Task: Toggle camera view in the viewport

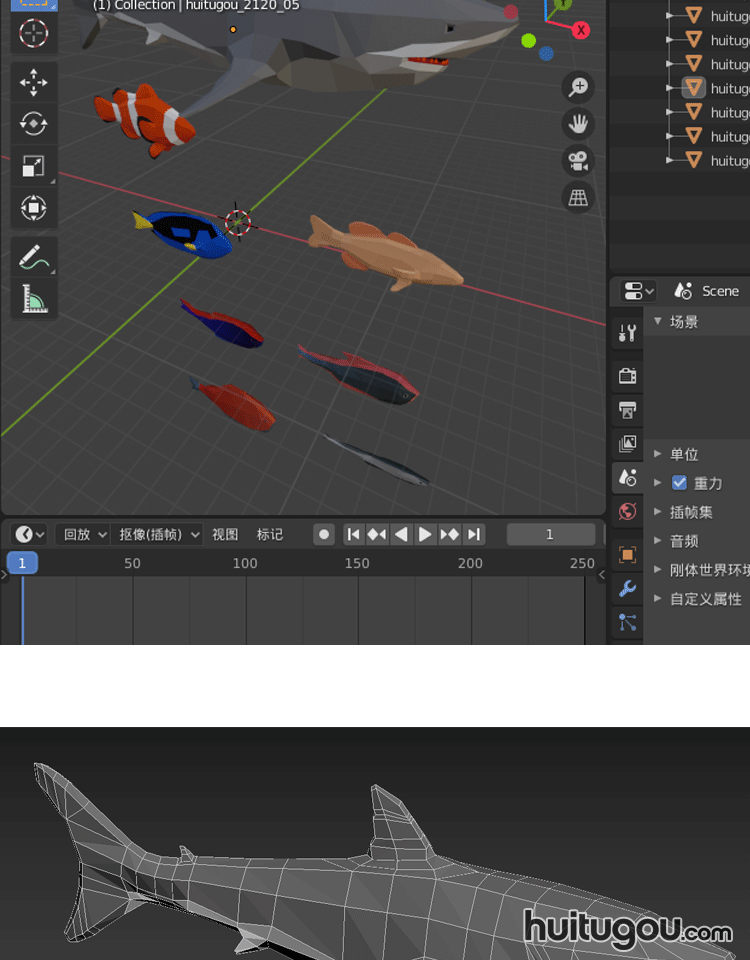Action: click(578, 161)
